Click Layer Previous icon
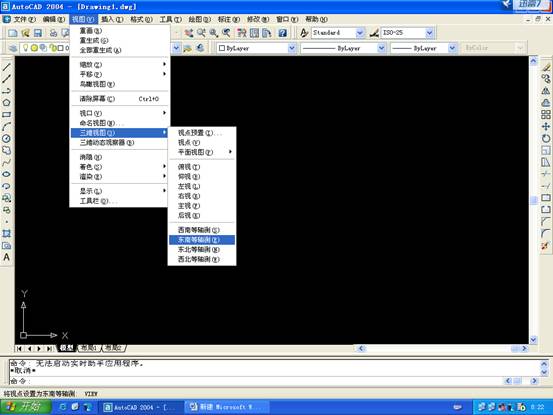The height and width of the screenshot is (415, 553). tap(200, 48)
